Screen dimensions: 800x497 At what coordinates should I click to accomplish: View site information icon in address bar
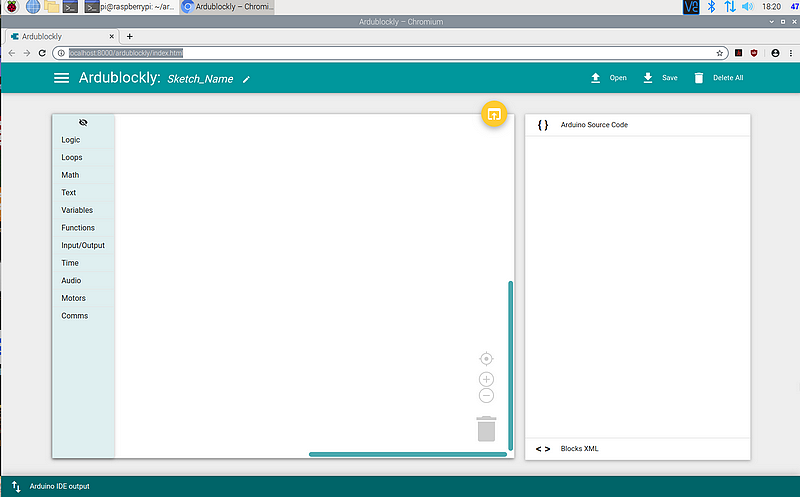(x=61, y=53)
